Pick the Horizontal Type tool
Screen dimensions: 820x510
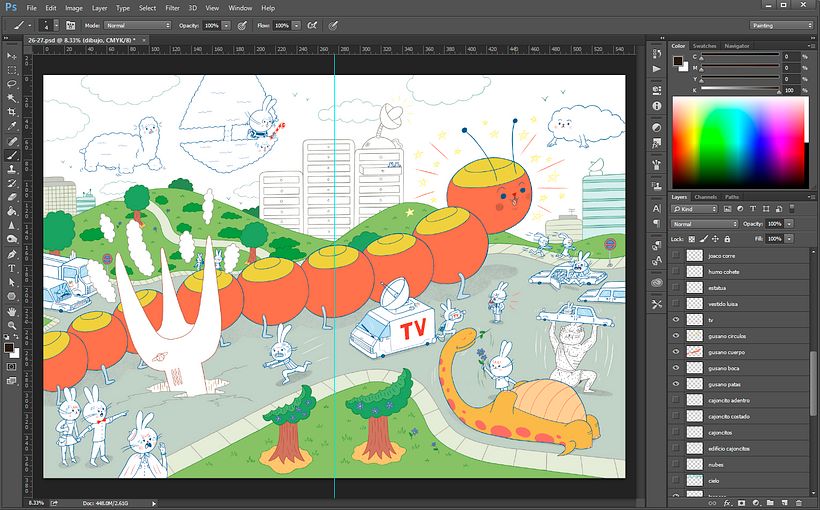click(x=12, y=268)
